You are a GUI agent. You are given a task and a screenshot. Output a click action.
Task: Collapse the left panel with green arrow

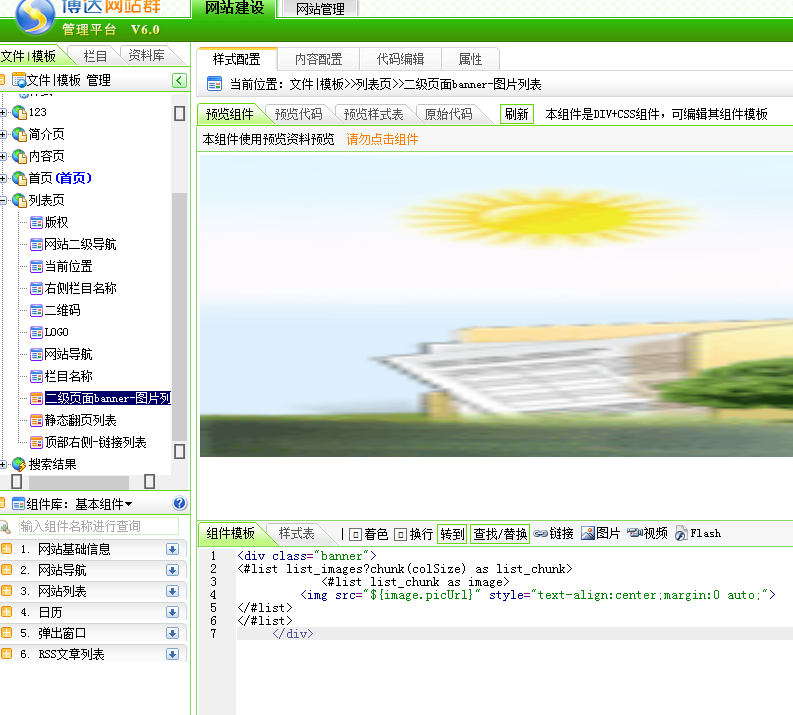[x=179, y=80]
